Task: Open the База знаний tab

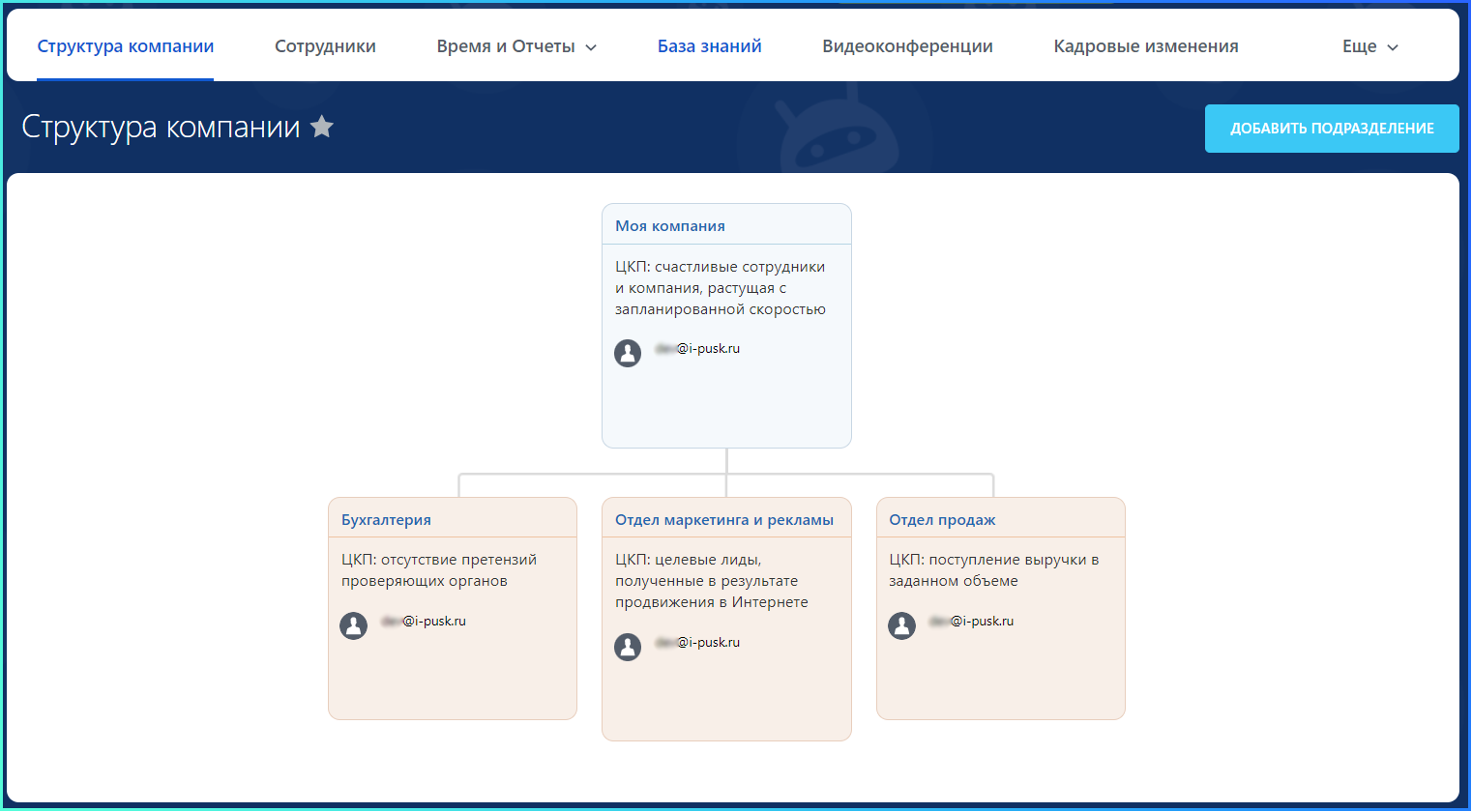Action: [709, 46]
